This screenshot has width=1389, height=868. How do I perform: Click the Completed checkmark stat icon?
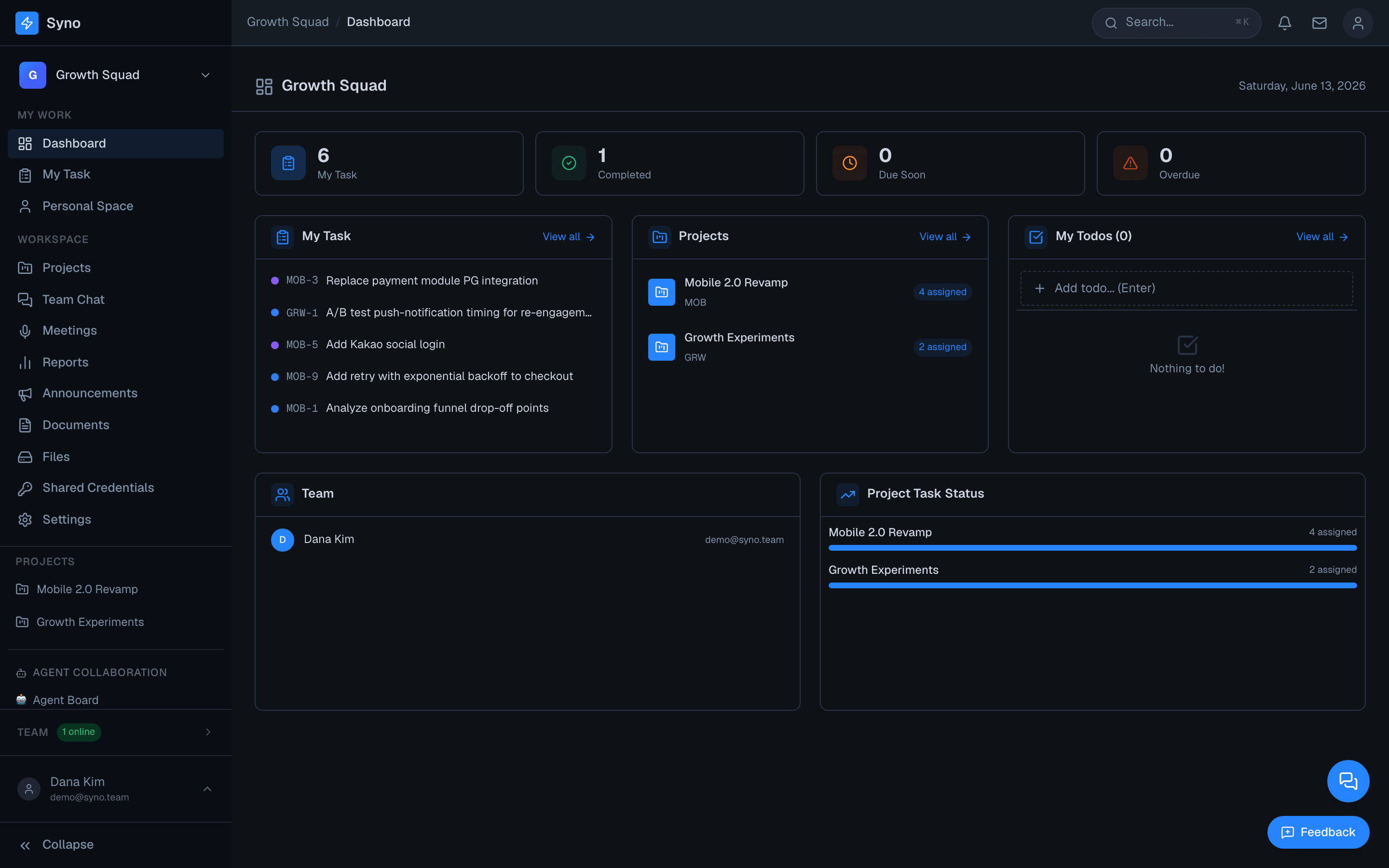pyautogui.click(x=569, y=163)
